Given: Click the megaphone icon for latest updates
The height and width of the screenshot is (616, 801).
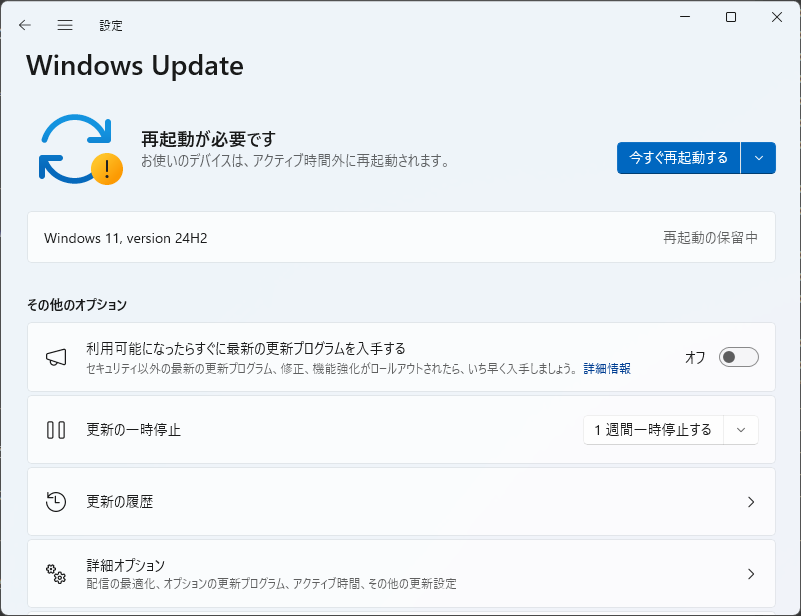Looking at the screenshot, I should [x=56, y=358].
